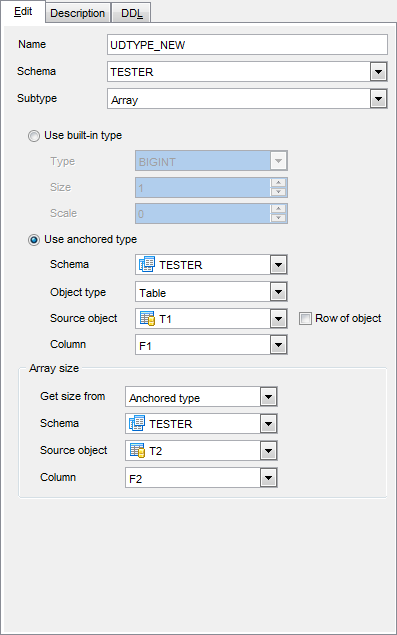Click the schema icon in Array size Schema

click(137, 423)
